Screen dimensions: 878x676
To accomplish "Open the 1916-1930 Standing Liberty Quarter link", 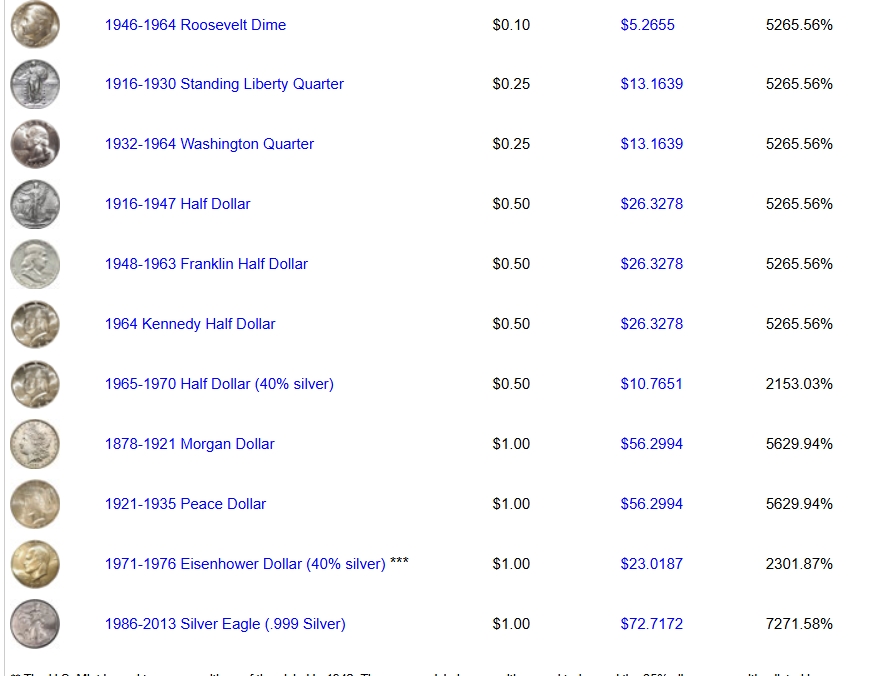I will 224,84.
